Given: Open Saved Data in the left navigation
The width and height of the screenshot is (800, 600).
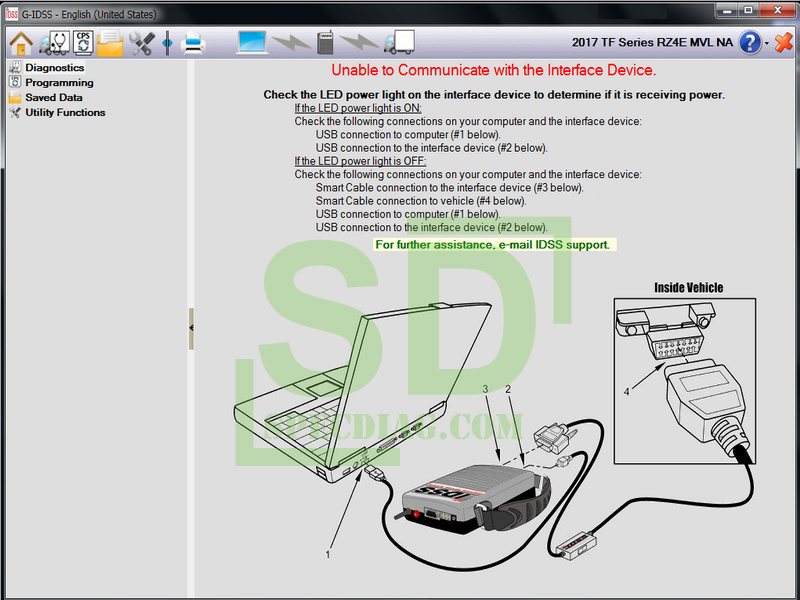Looking at the screenshot, I should (x=53, y=98).
